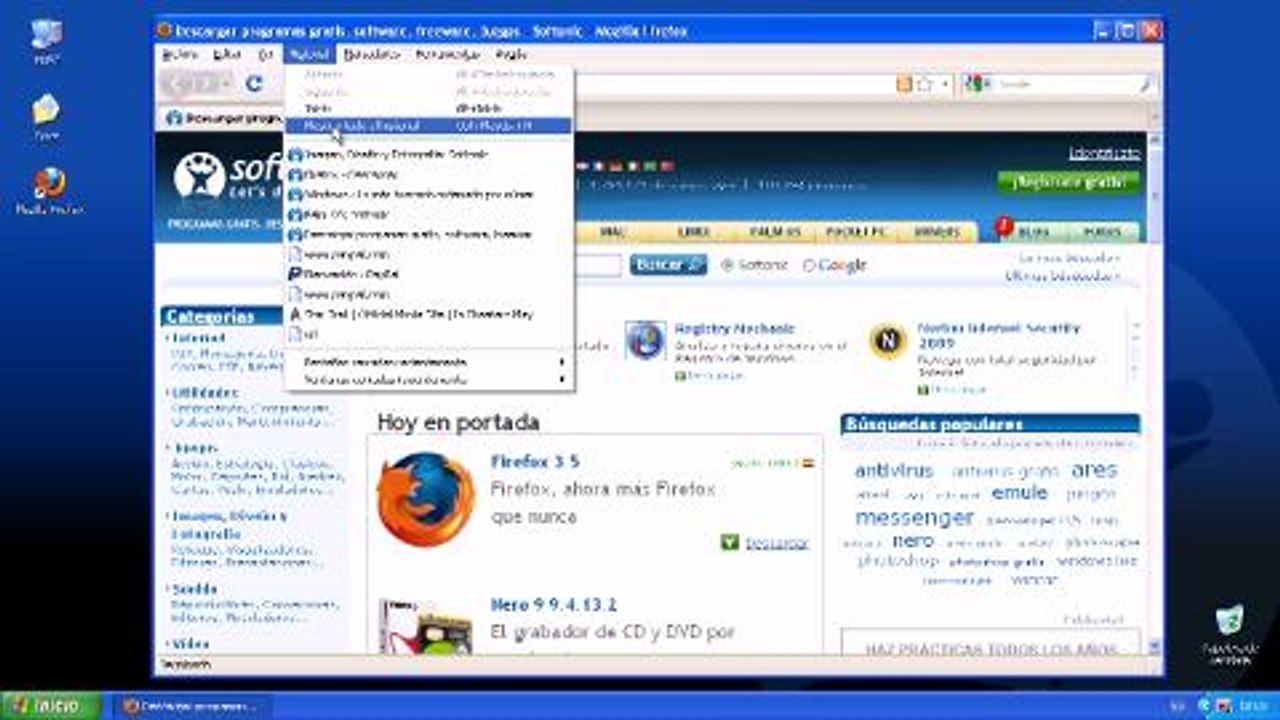Open the Registry Mechanic link

[x=734, y=328]
